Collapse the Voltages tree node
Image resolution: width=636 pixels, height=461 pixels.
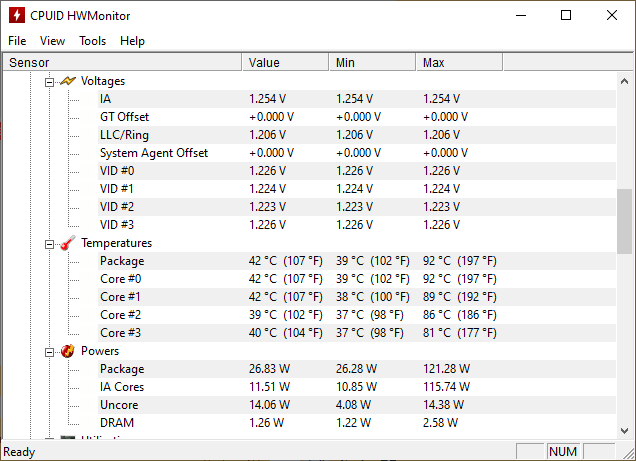(x=49, y=82)
